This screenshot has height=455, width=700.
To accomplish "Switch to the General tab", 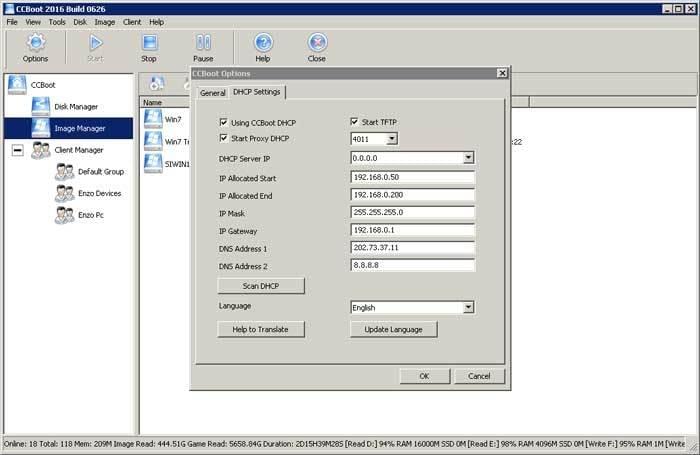I will [x=212, y=93].
